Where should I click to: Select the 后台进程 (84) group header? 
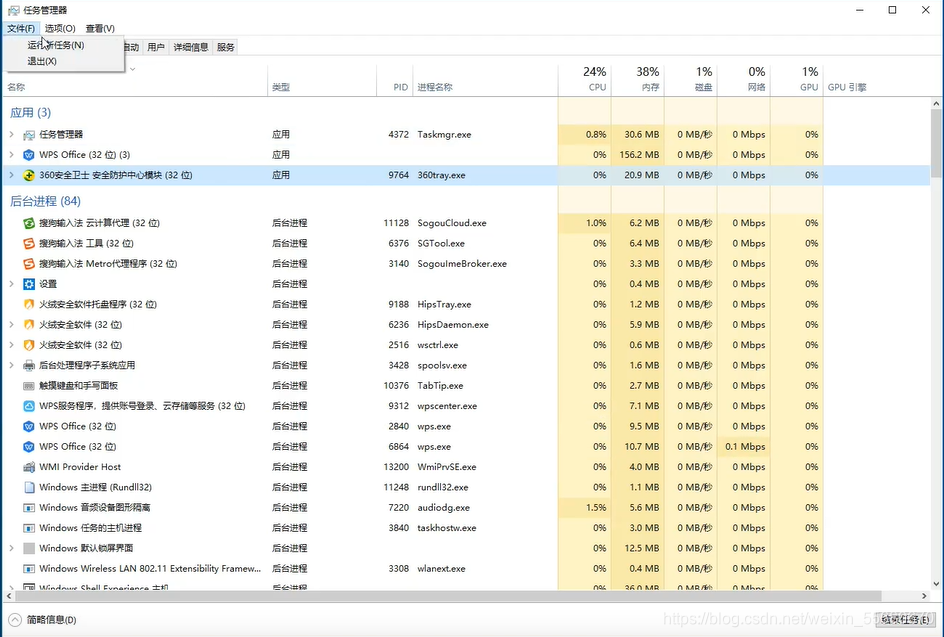point(45,201)
